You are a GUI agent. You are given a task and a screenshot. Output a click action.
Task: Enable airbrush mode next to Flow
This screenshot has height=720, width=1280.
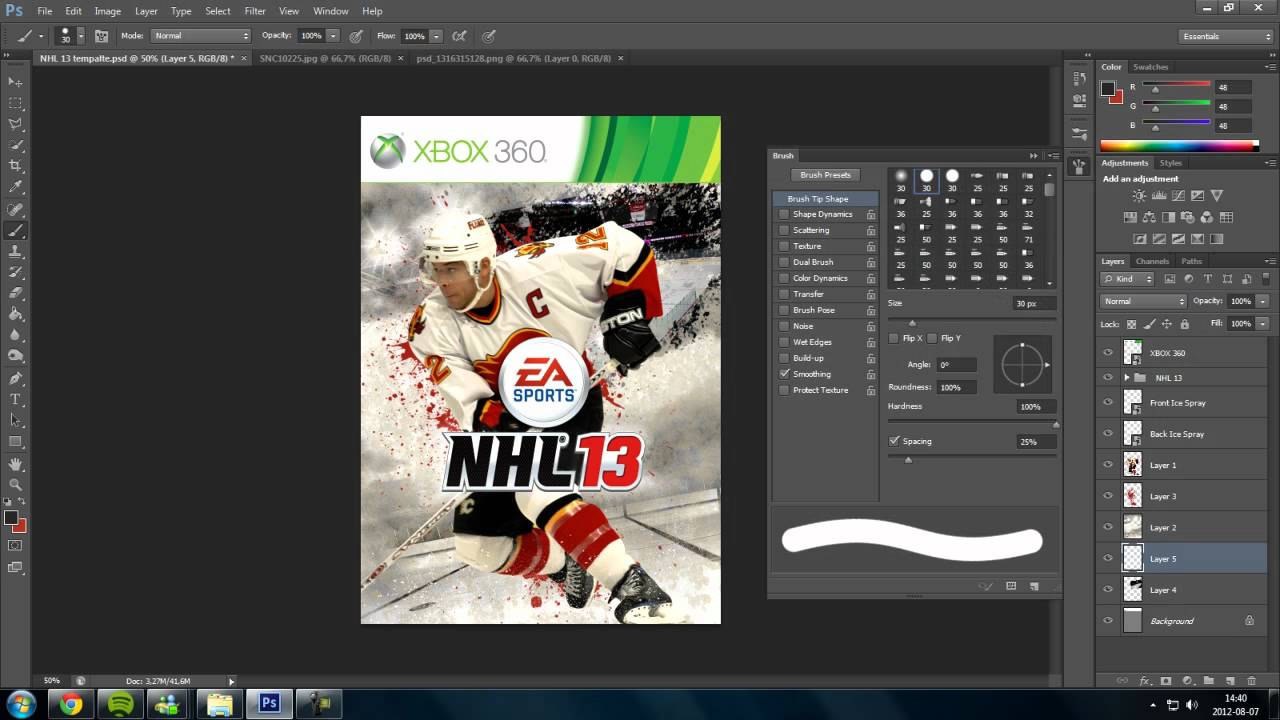tap(459, 36)
